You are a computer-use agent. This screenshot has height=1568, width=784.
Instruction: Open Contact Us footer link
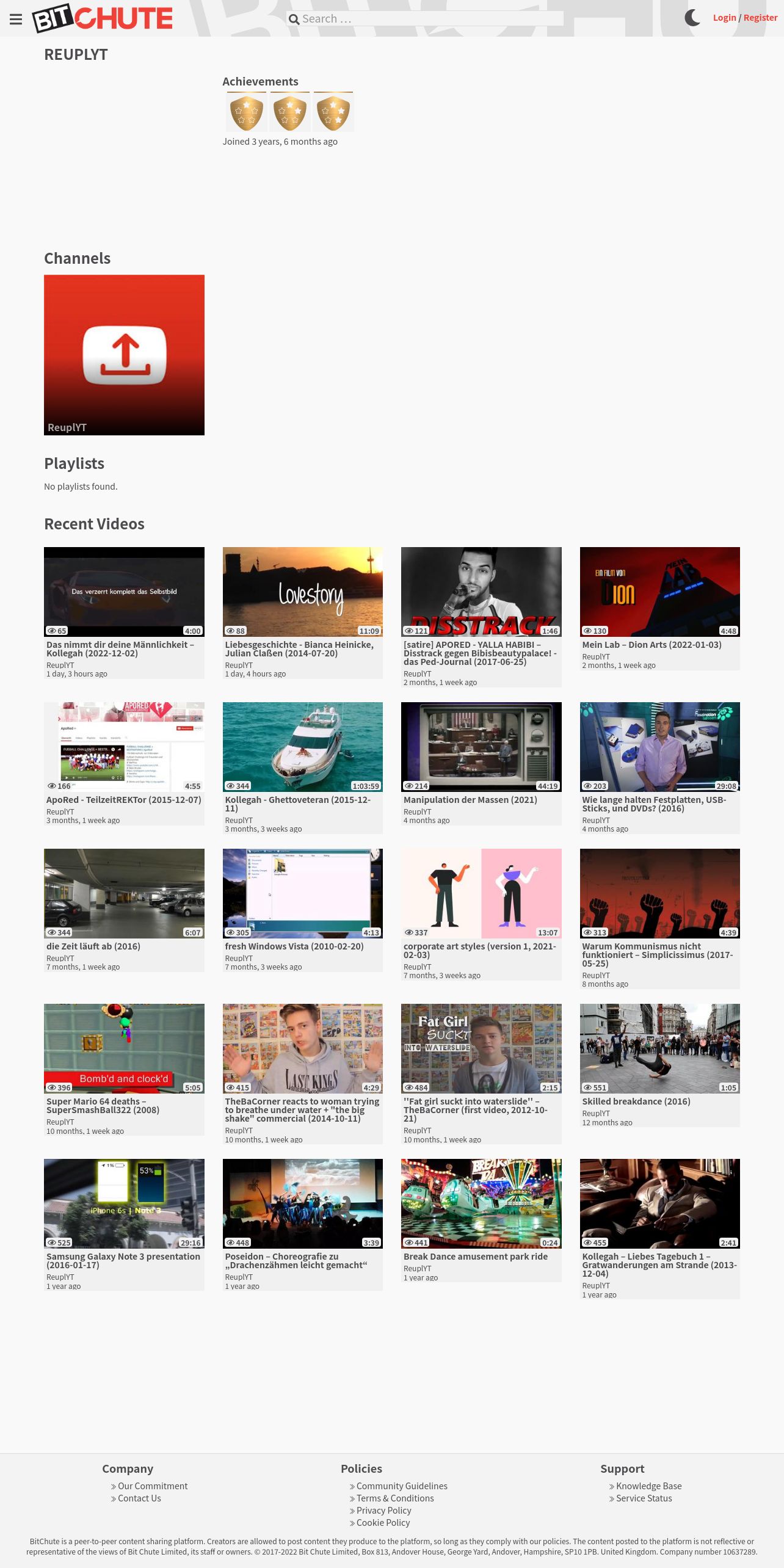coord(139,1498)
